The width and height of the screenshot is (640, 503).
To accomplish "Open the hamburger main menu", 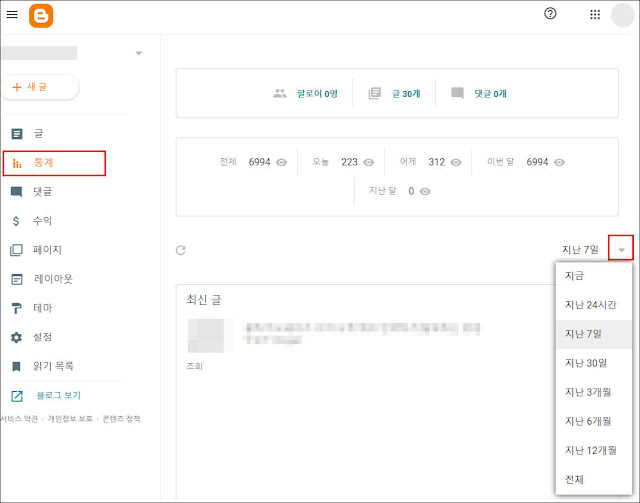I will tap(12, 15).
